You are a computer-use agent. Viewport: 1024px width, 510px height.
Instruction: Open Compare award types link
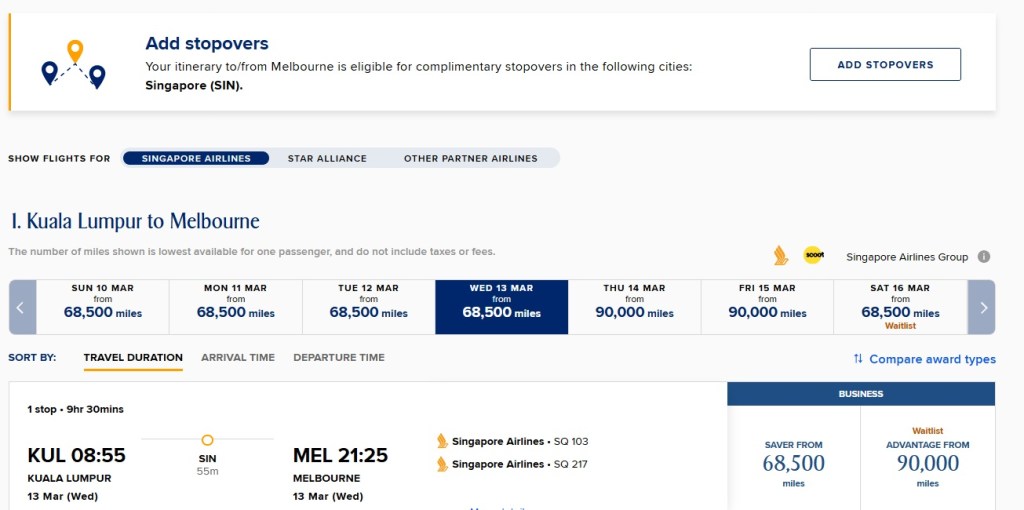[x=924, y=359]
